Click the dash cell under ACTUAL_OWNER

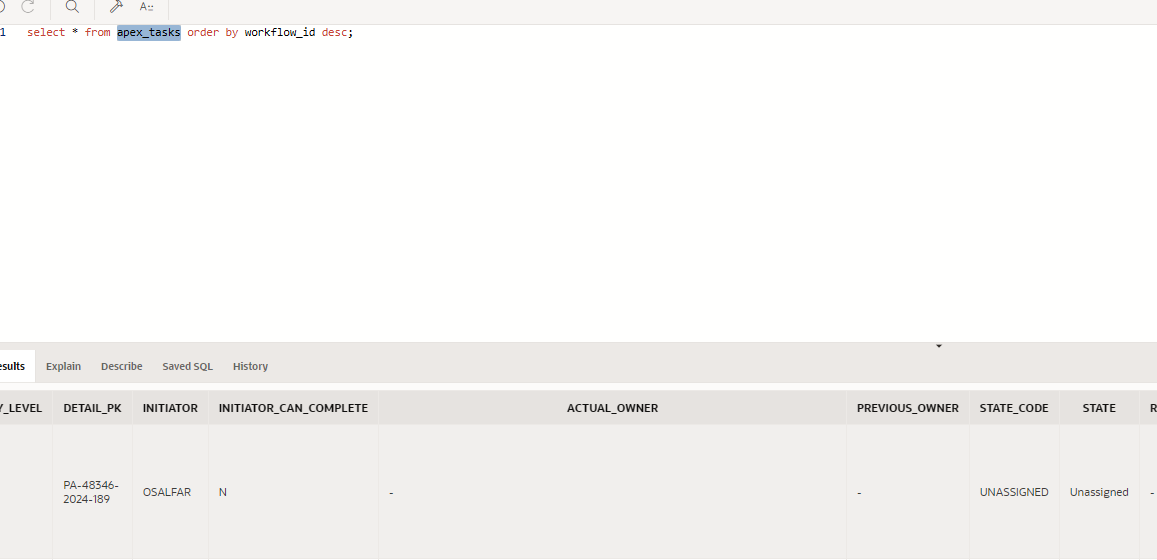click(612, 492)
